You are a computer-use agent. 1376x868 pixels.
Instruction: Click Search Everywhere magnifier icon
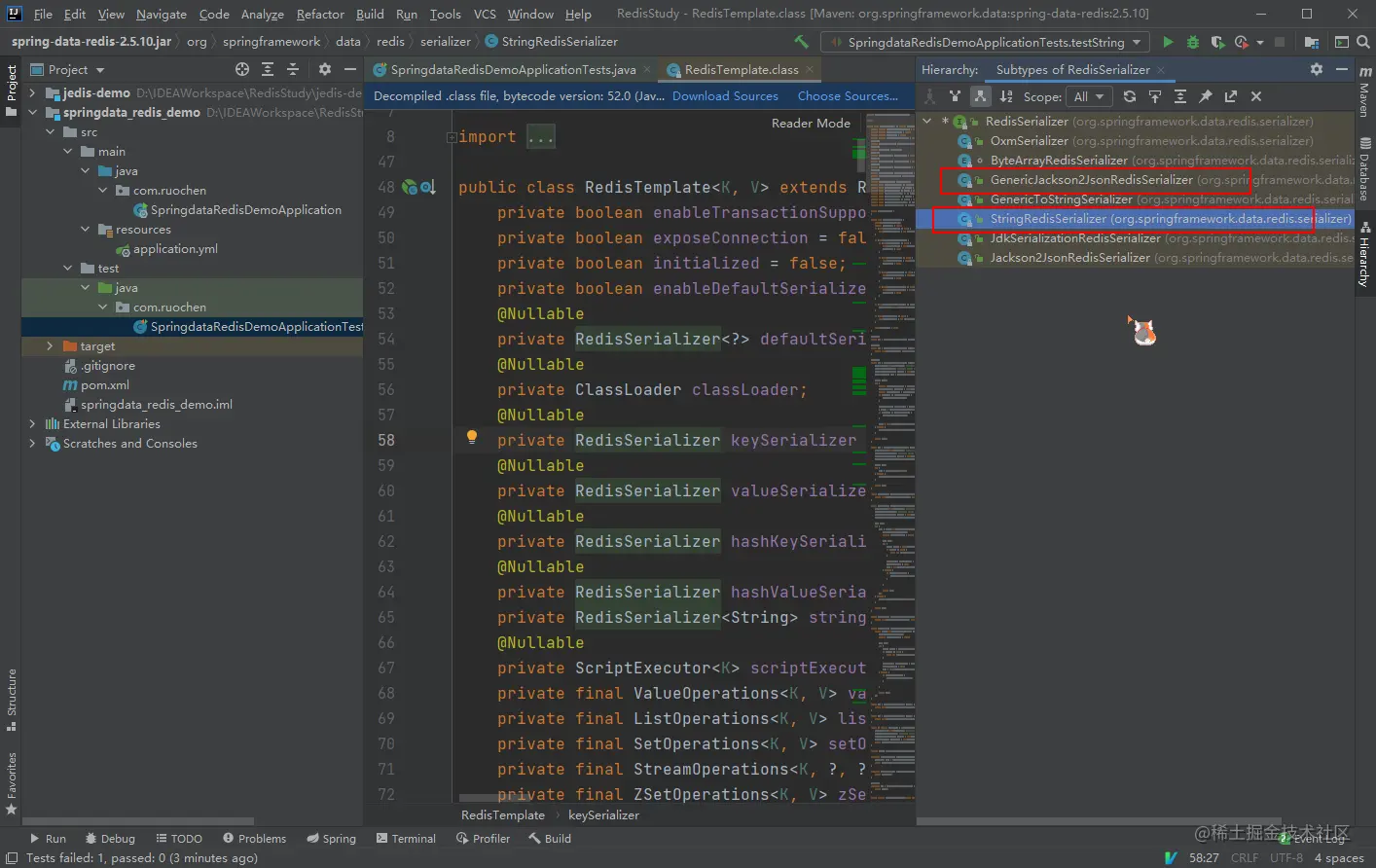(1363, 42)
